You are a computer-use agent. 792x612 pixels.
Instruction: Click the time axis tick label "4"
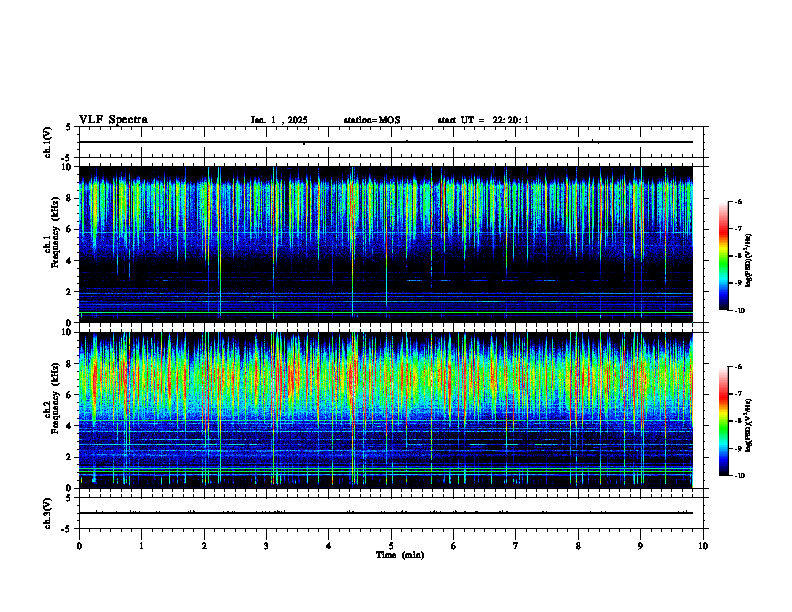point(329,546)
